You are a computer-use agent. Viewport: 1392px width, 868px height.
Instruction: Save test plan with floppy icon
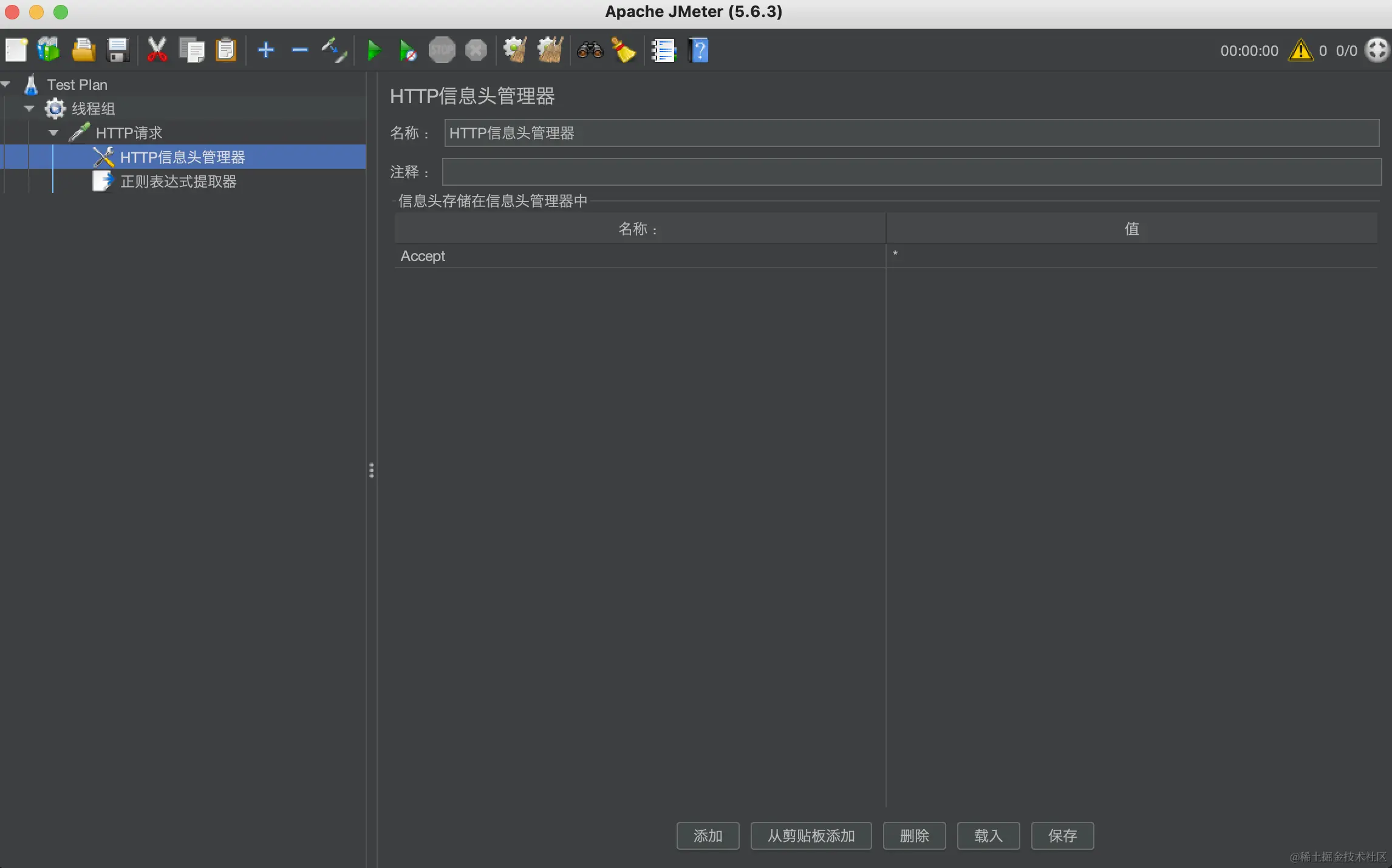point(117,50)
